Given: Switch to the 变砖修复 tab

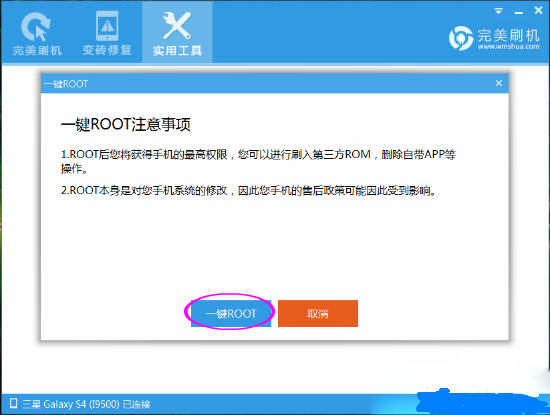Looking at the screenshot, I should [x=107, y=33].
